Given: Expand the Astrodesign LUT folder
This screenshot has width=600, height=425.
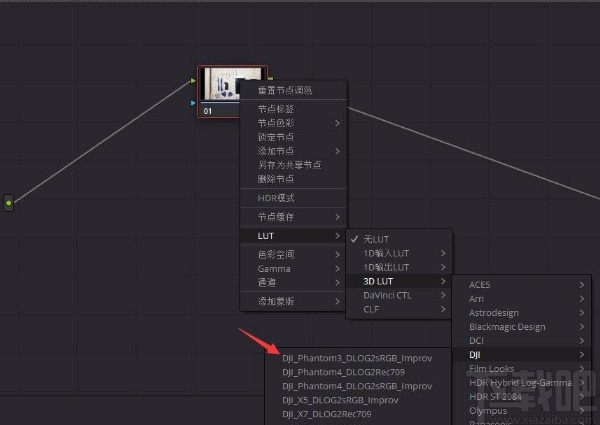Looking at the screenshot, I should pos(522,313).
